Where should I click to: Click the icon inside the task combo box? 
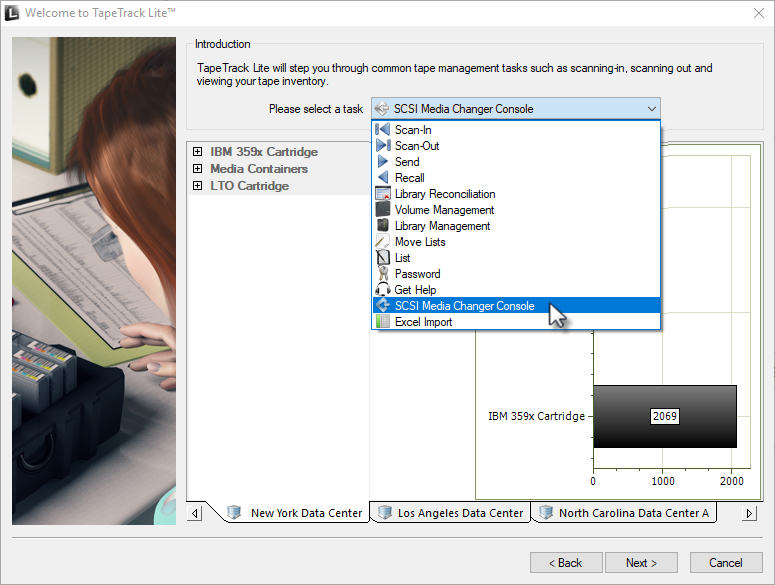pyautogui.click(x=382, y=108)
